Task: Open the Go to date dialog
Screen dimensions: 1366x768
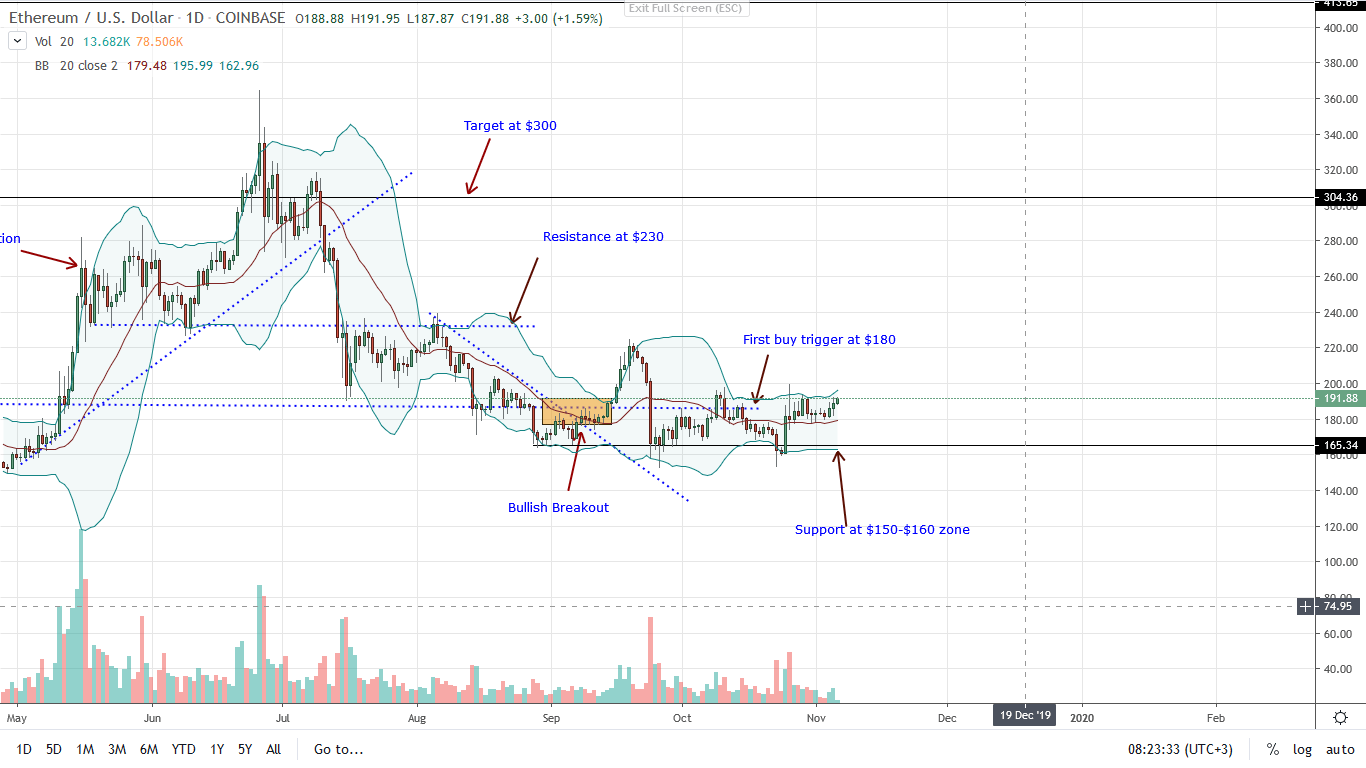Action: (x=338, y=749)
